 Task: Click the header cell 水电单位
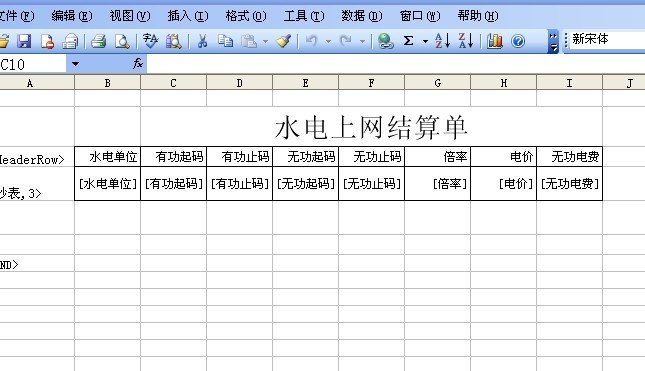(x=107, y=157)
